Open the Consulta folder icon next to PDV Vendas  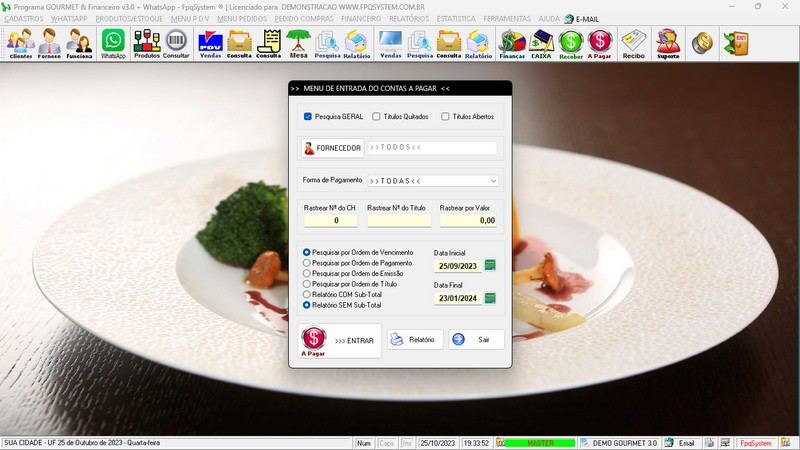click(239, 43)
